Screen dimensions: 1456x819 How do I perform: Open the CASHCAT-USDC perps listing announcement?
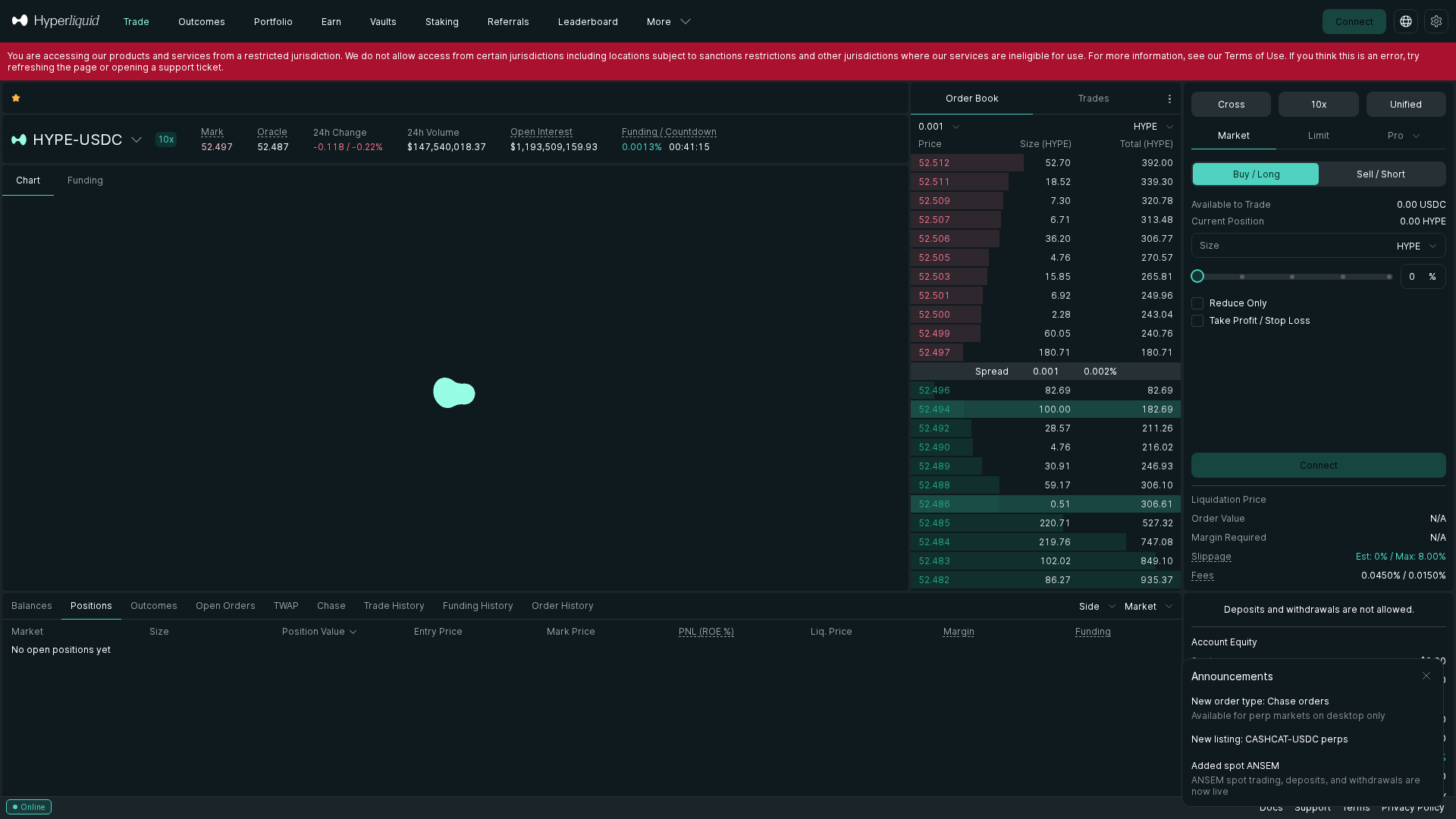click(1269, 739)
